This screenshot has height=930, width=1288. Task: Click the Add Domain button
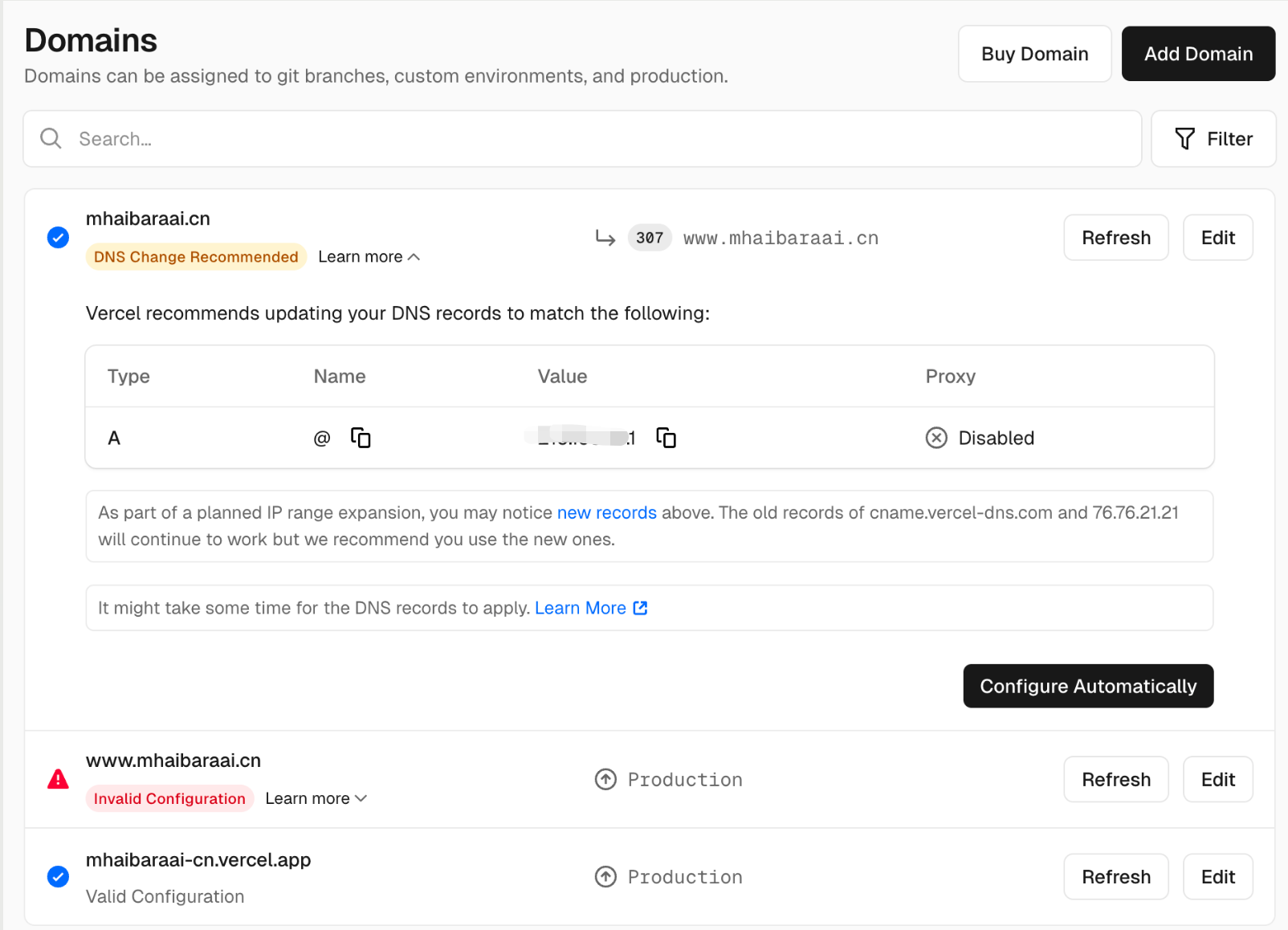click(1197, 54)
